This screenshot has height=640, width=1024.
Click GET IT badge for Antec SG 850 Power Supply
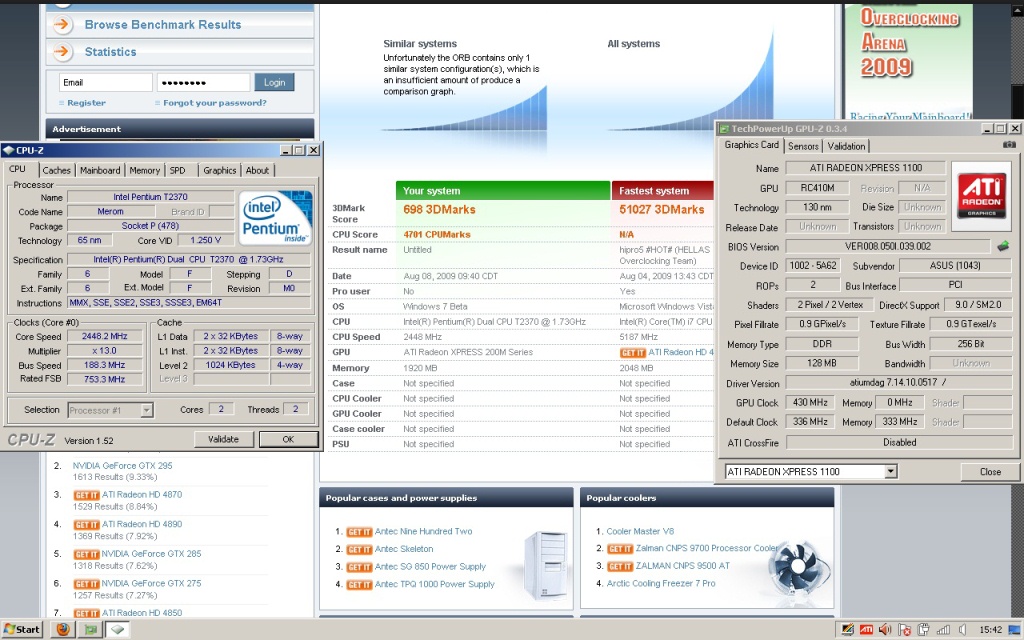pos(359,567)
